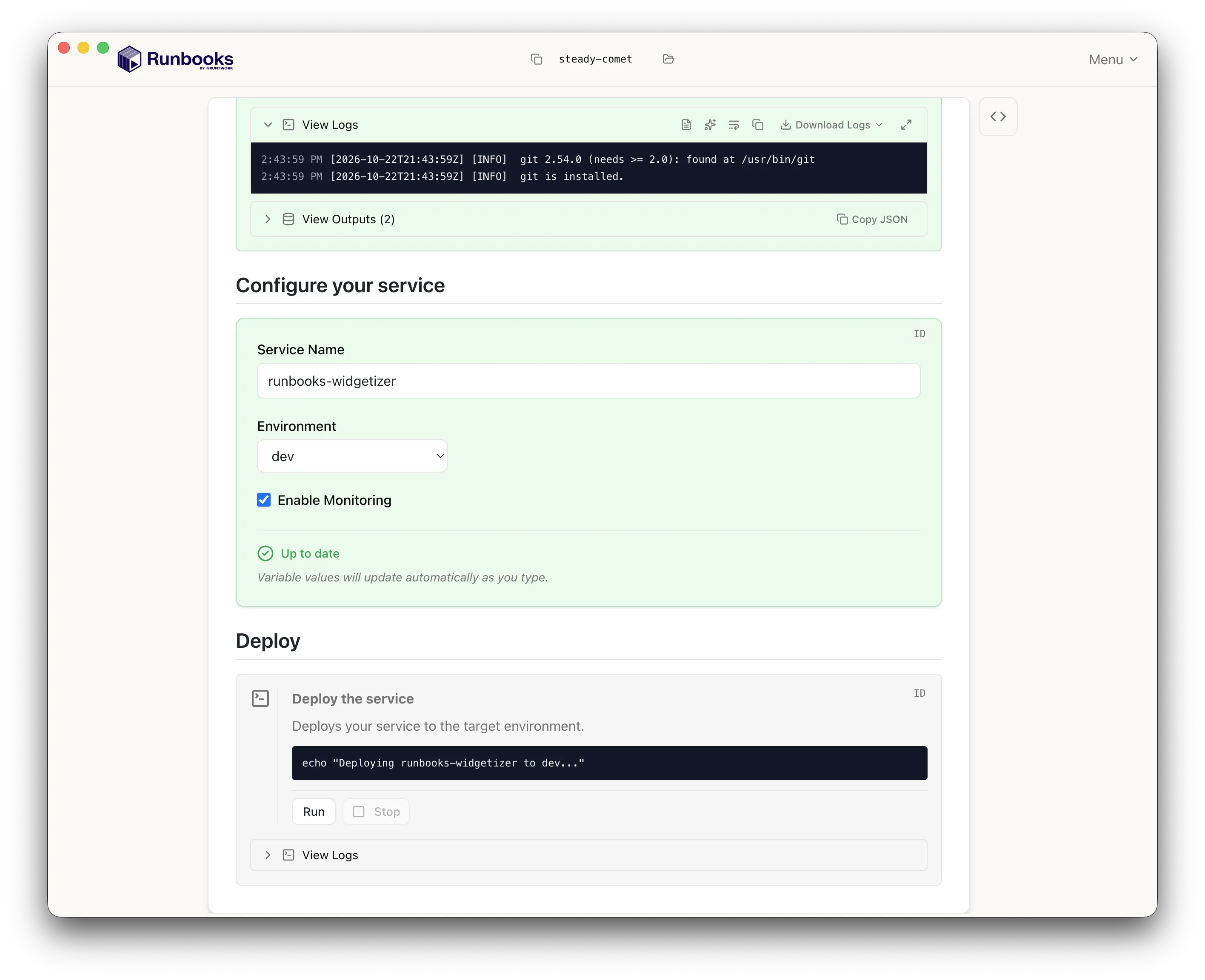Click the 'Configure your service' heading

click(x=340, y=286)
